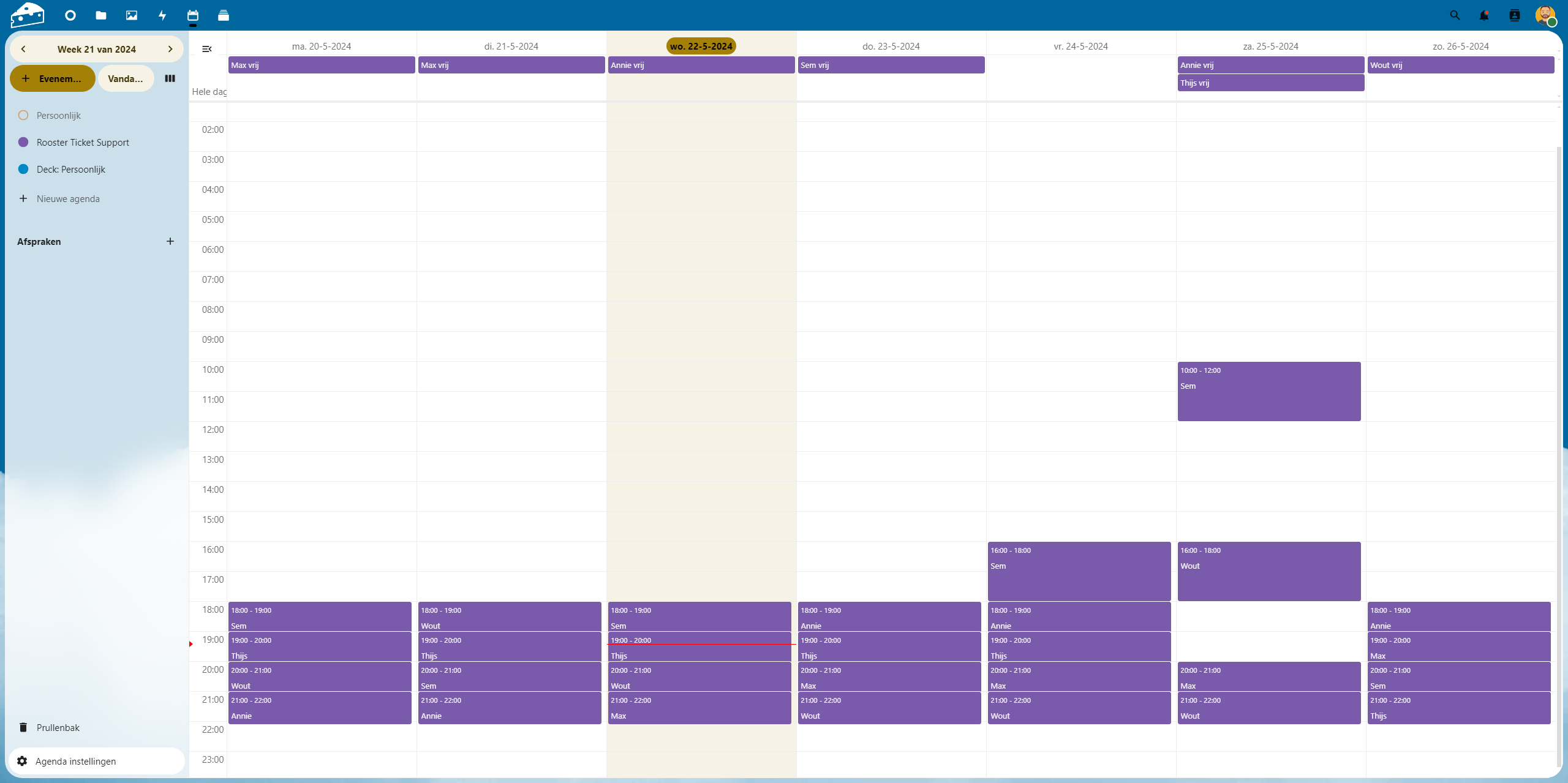Open the notifications bell
Screen dimensions: 1568x783
point(1484,15)
